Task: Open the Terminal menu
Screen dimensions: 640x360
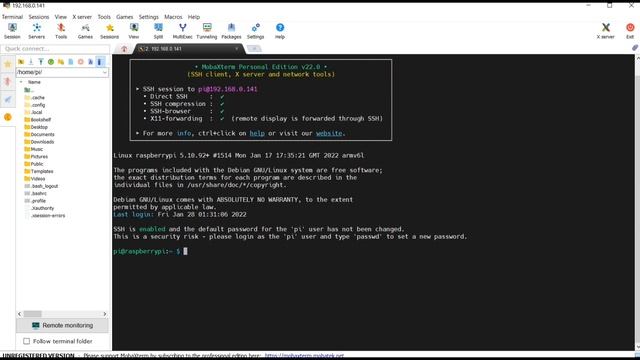Action: (12, 17)
